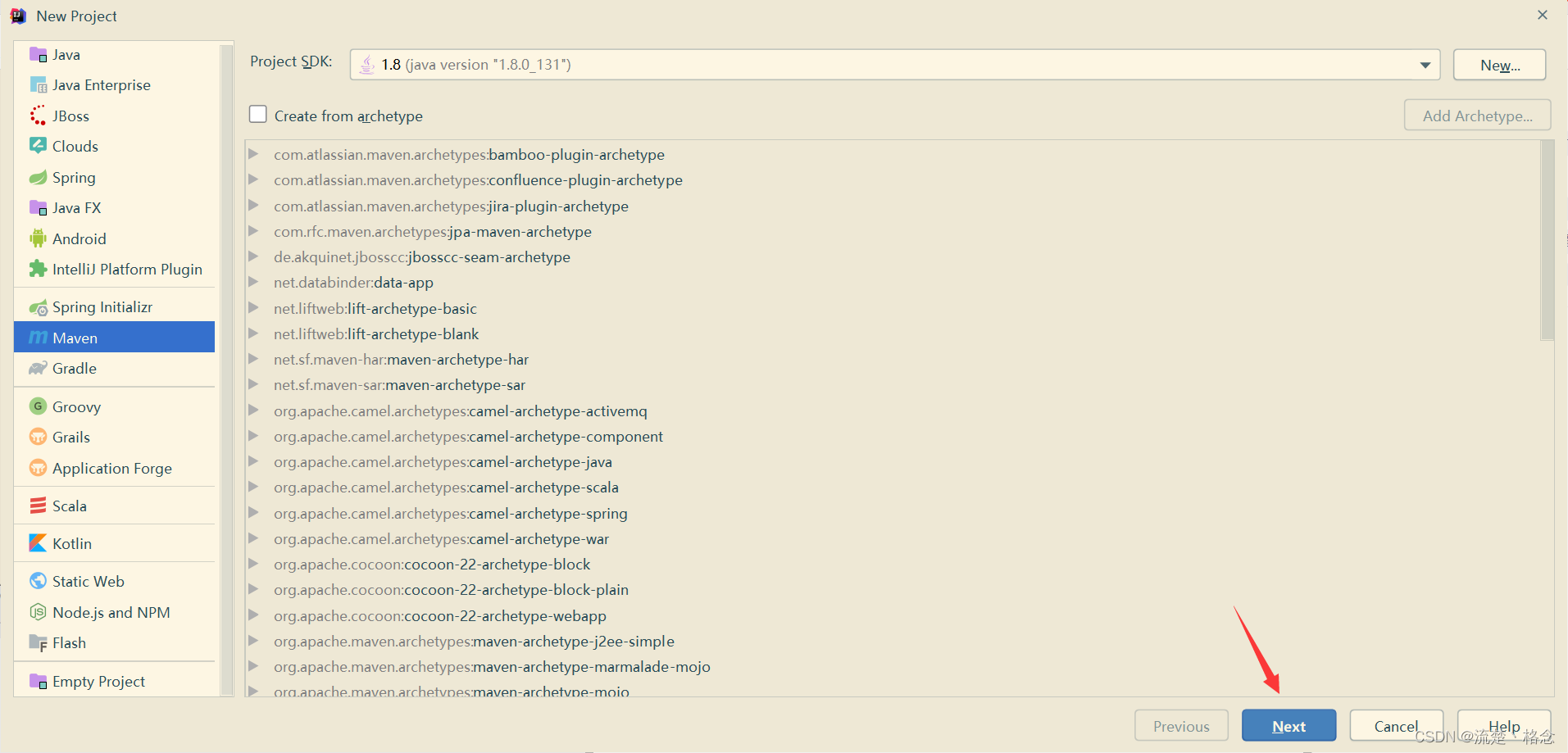
Task: Expand confluence-plugin-archetype entry
Action: click(x=254, y=179)
